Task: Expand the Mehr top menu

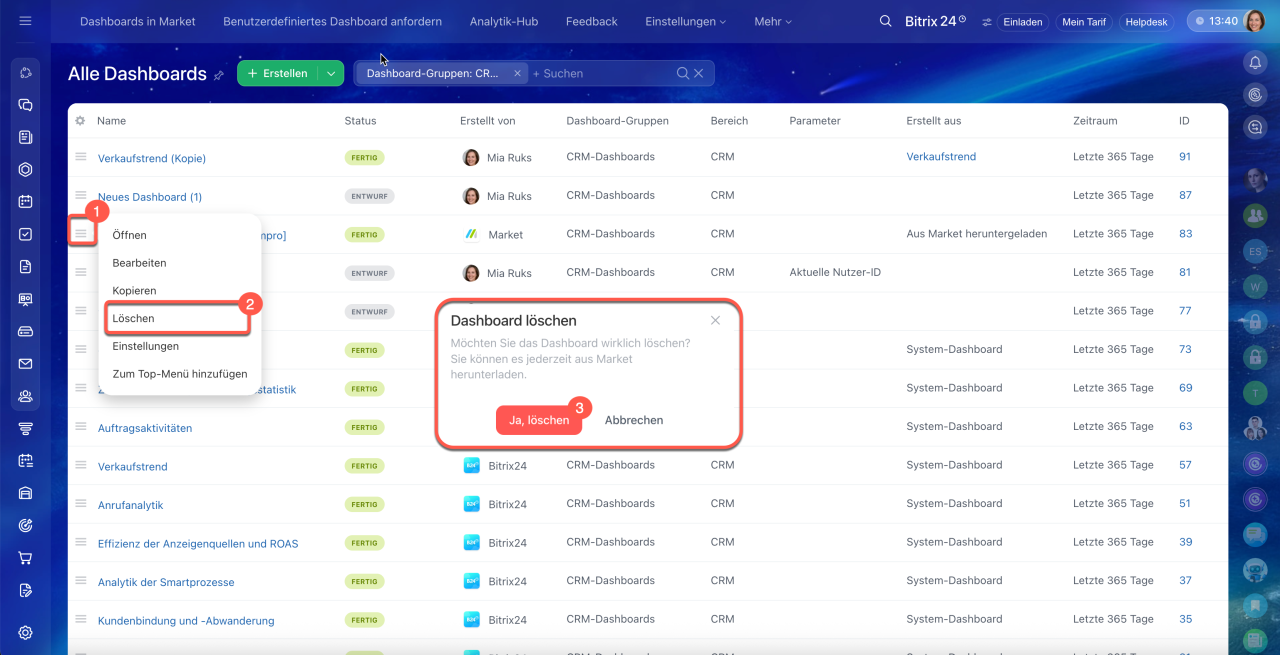Action: point(772,21)
